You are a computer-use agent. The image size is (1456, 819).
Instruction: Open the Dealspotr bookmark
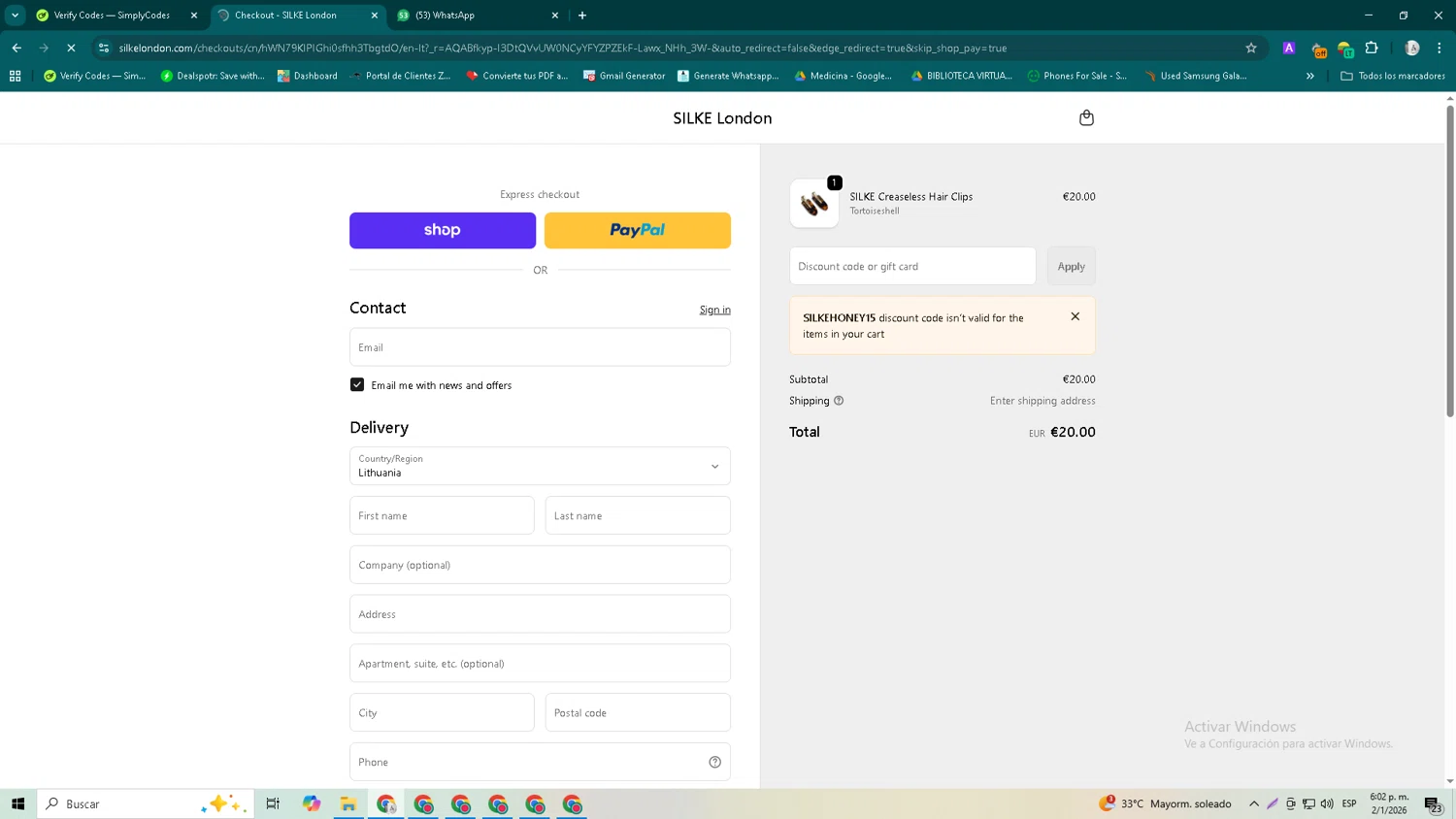213,76
